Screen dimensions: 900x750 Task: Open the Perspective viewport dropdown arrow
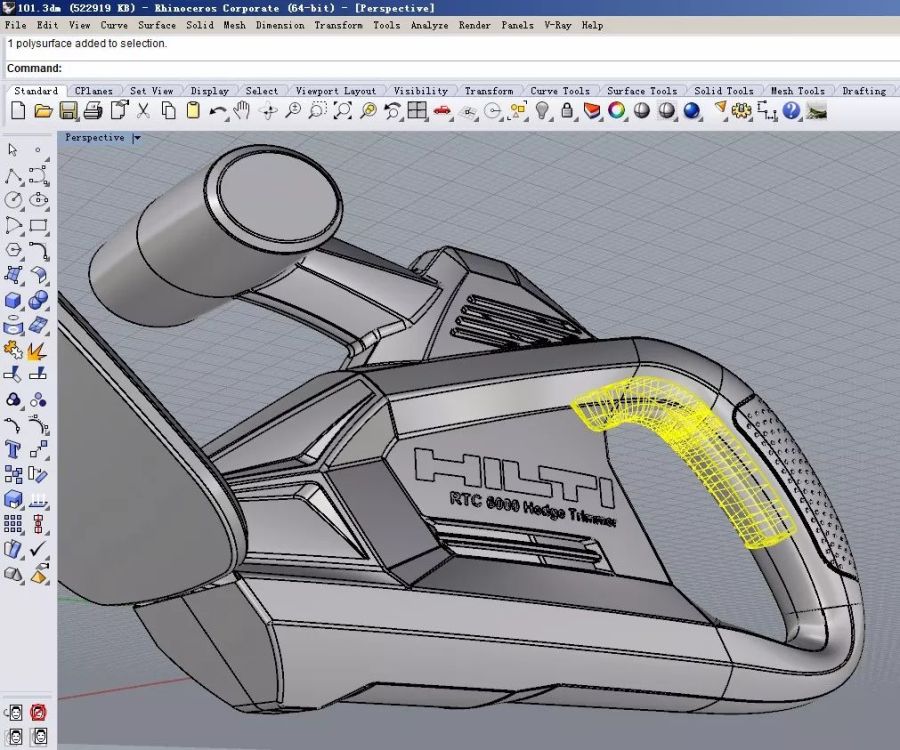point(137,138)
